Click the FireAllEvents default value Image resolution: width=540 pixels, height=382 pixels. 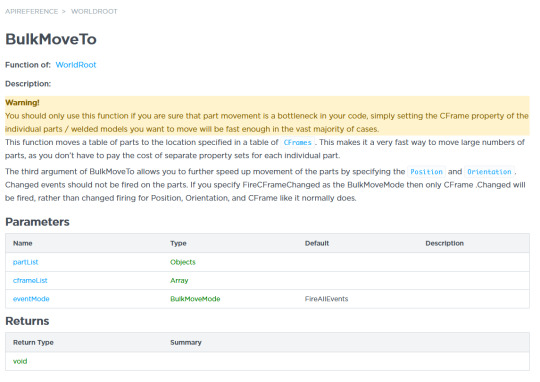click(326, 299)
